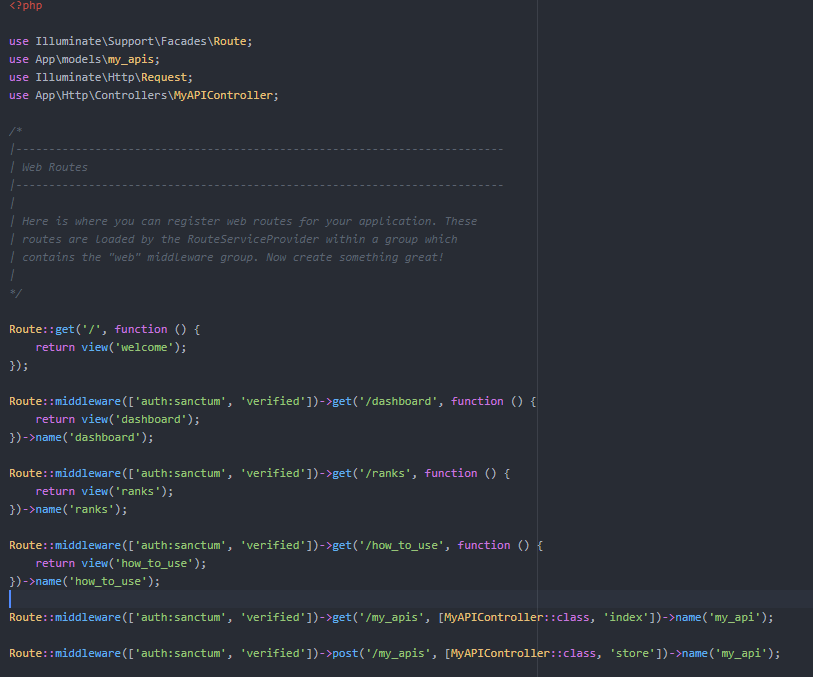Click 'post' in the last route line
Screen dimensions: 813x677
click(x=345, y=653)
